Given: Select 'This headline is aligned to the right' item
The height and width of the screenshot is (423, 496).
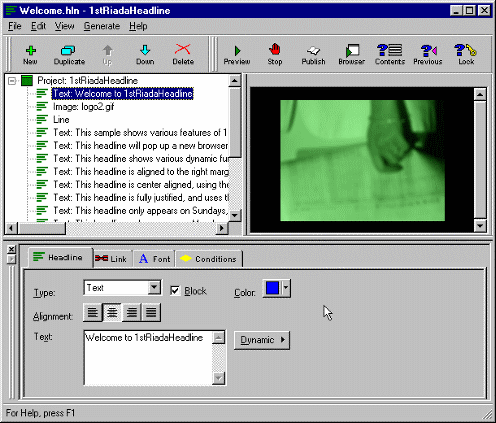Looking at the screenshot, I should 140,172.
